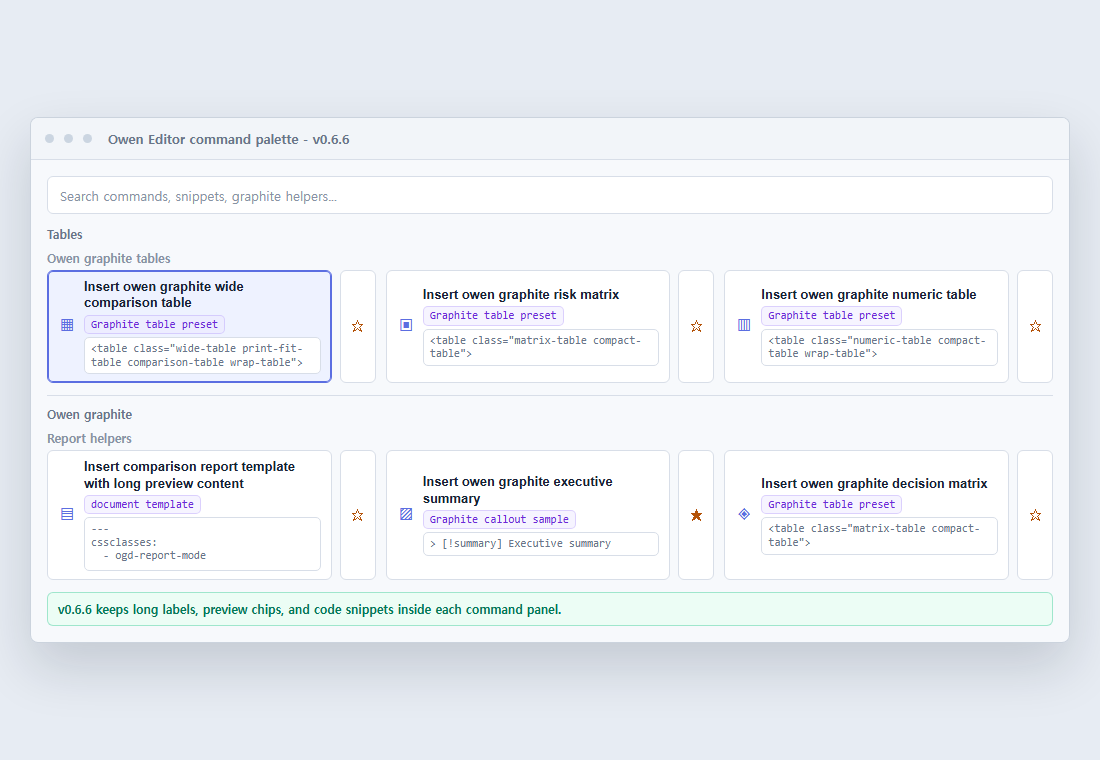Click the numeric-table compact-table code snippet
This screenshot has width=1100, height=760.
click(879, 347)
